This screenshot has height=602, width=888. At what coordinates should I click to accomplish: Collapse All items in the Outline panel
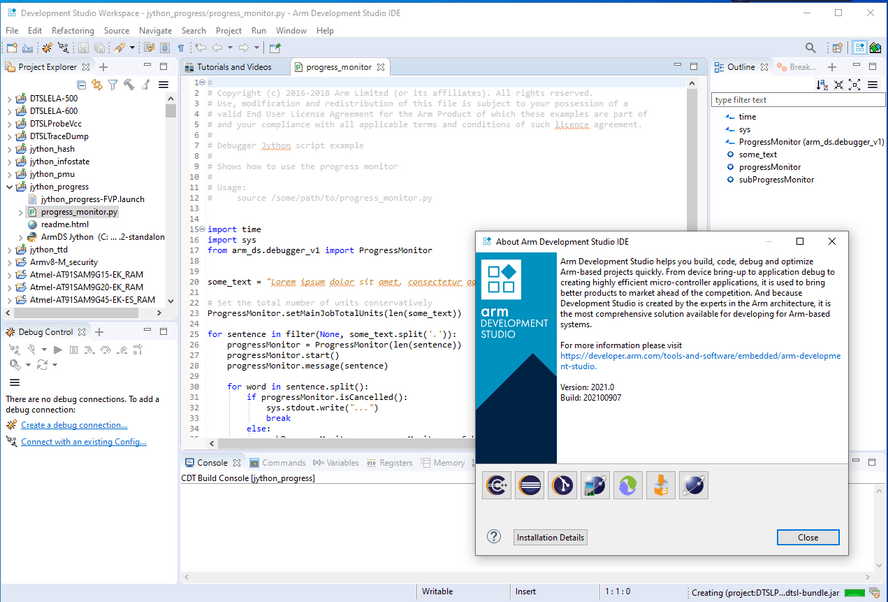click(x=839, y=84)
